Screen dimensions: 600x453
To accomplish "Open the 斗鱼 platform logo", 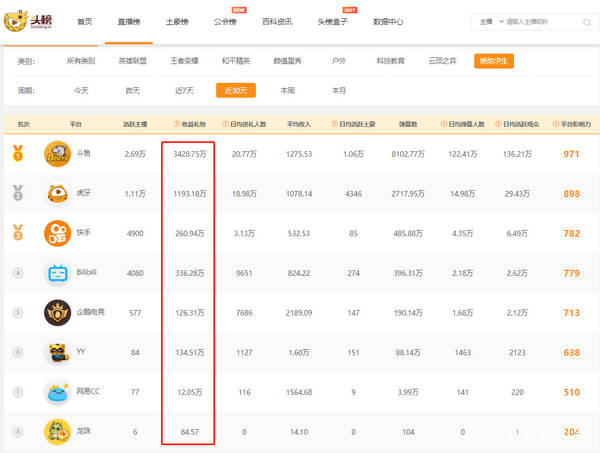I will coord(57,154).
